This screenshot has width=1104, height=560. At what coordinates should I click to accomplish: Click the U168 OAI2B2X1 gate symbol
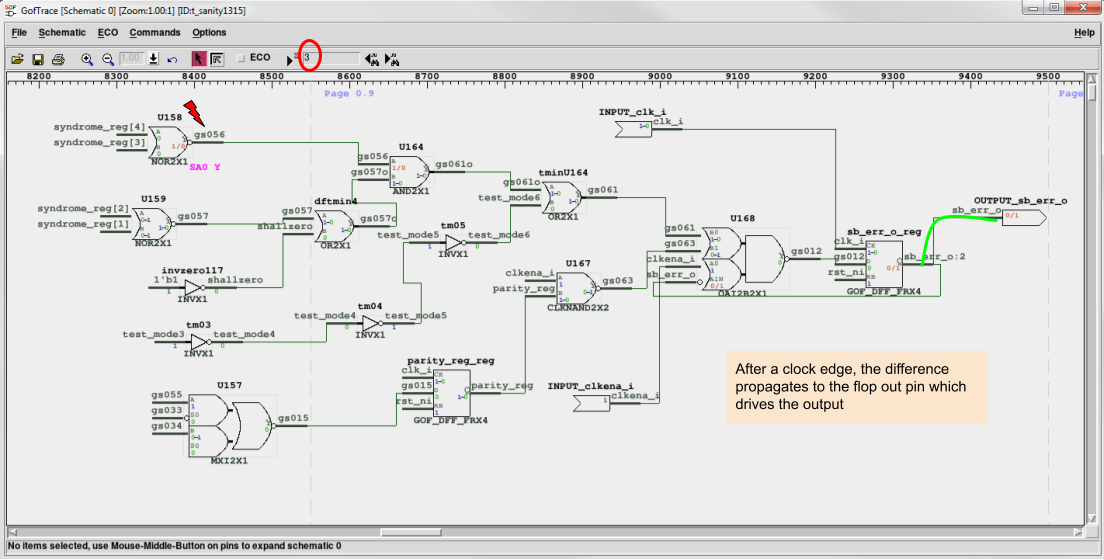click(745, 258)
